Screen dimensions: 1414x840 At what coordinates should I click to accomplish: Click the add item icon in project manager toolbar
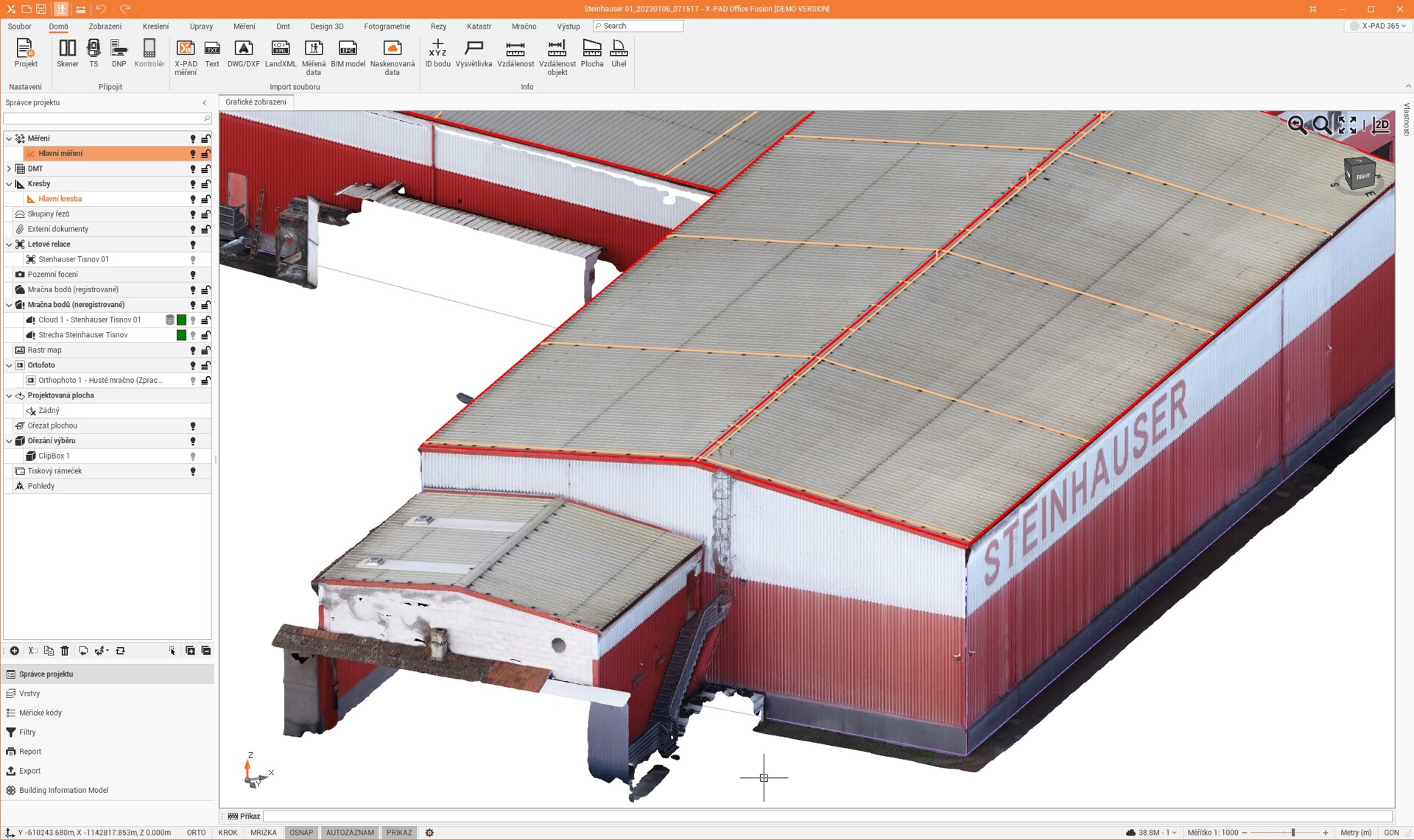pos(14,651)
